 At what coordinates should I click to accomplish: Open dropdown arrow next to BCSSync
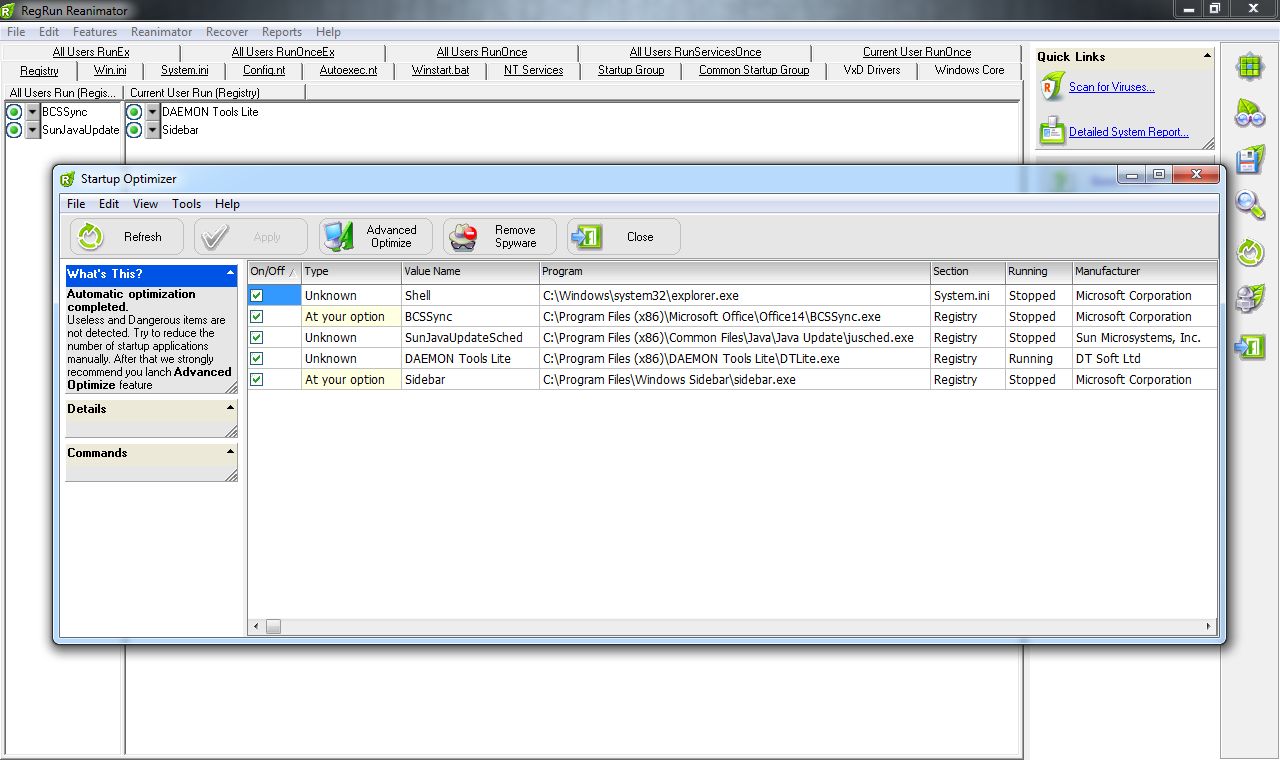tap(32, 112)
